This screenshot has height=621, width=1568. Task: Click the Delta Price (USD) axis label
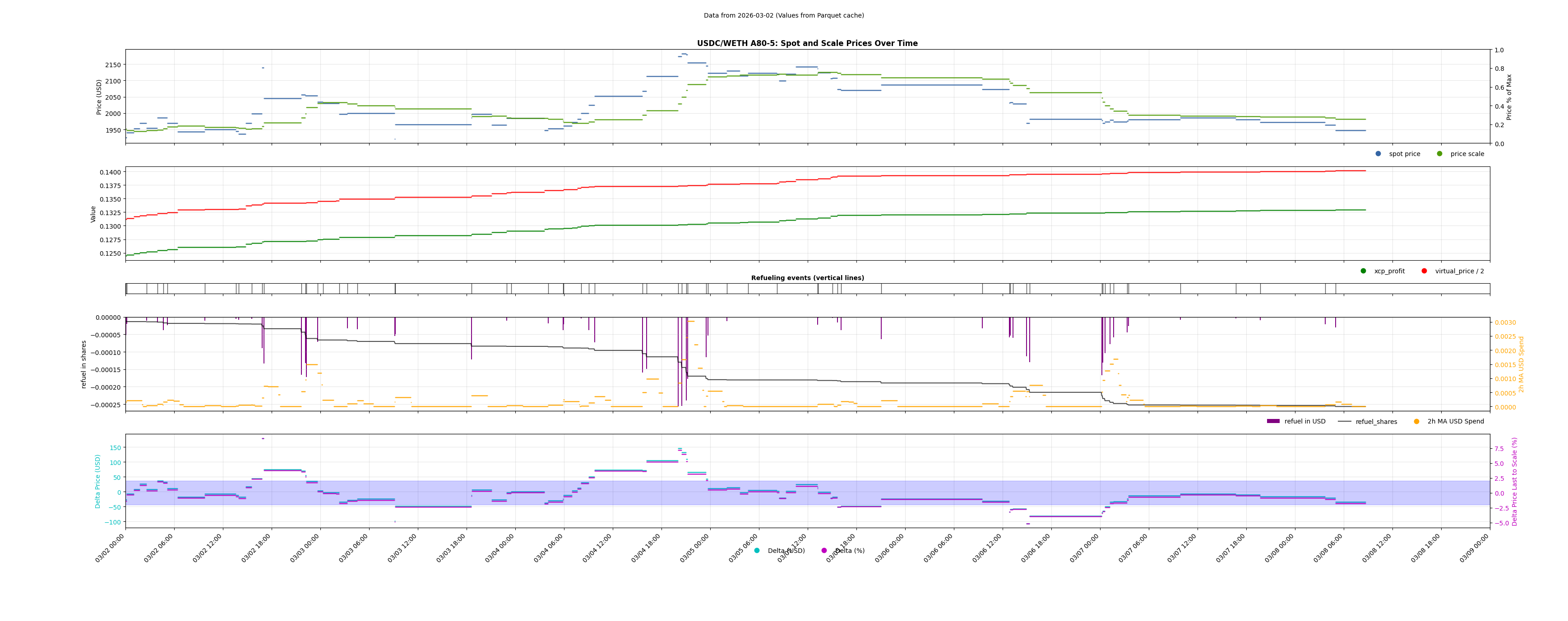98,481
